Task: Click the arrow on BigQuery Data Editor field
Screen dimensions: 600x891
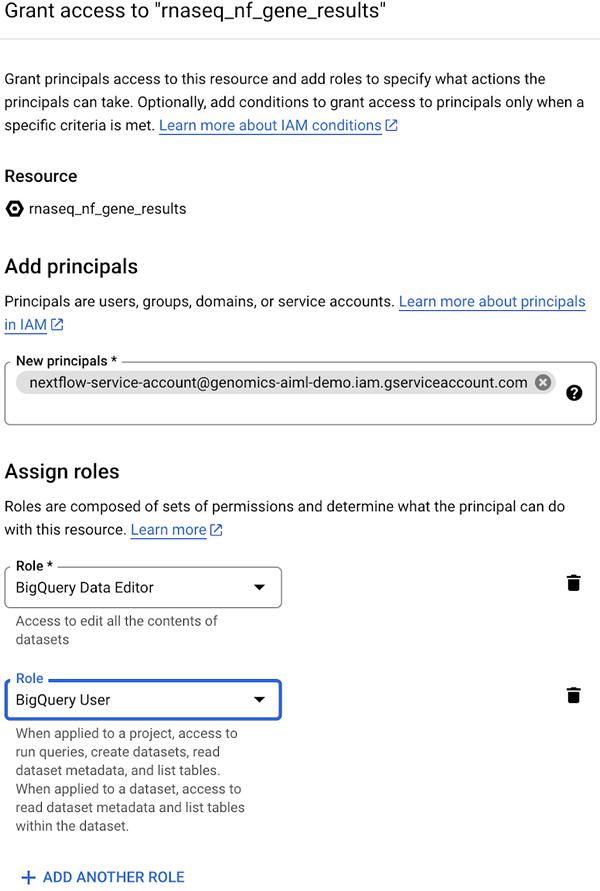Action: 259,587
